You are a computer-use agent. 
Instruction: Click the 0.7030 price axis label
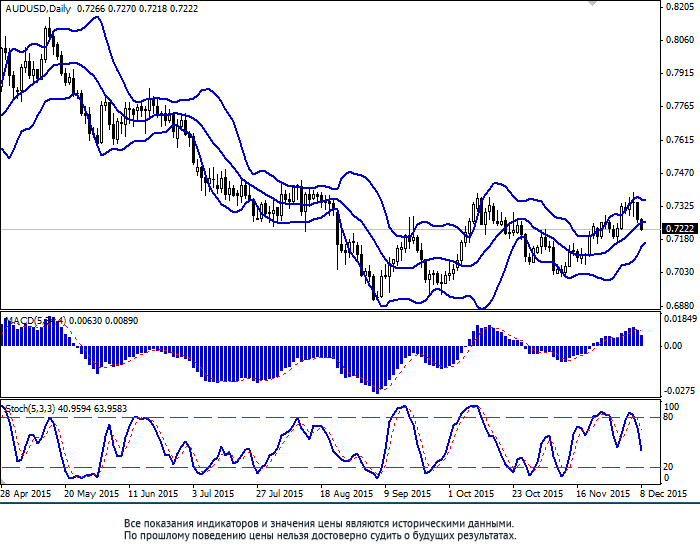click(x=679, y=272)
